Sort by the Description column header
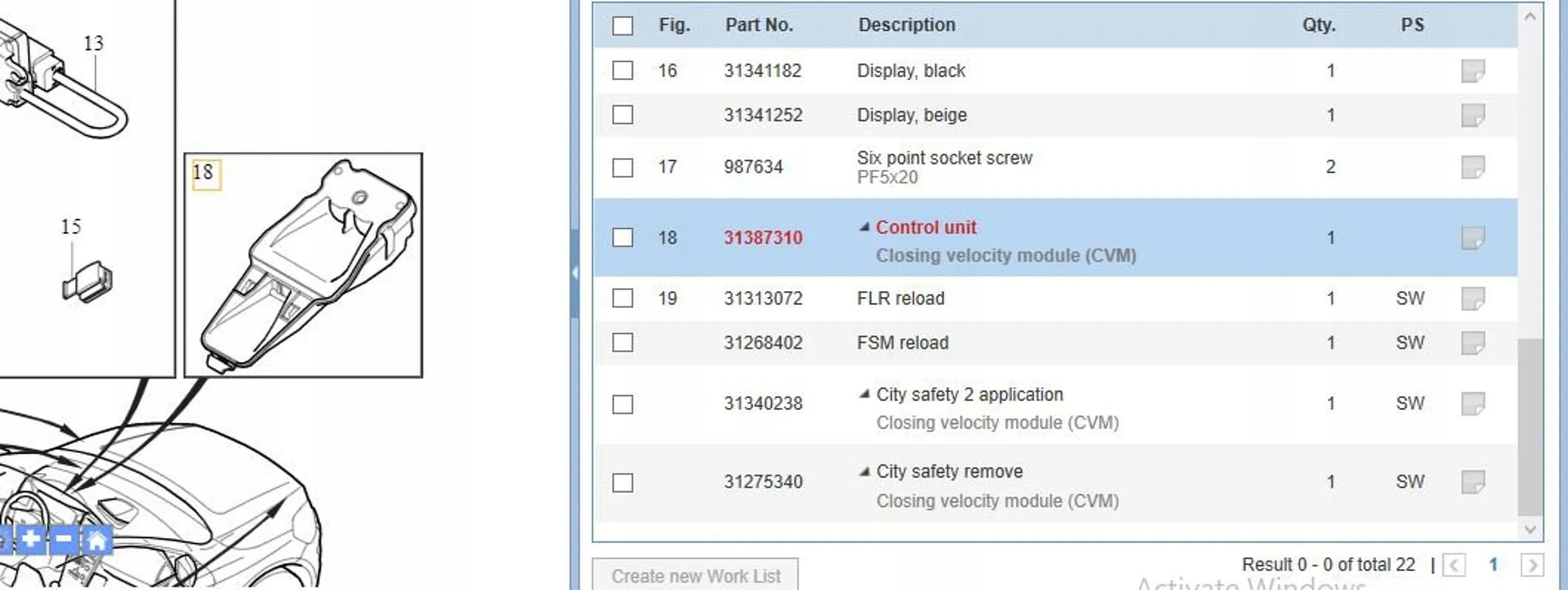This screenshot has height=590, width=1568. tap(907, 25)
